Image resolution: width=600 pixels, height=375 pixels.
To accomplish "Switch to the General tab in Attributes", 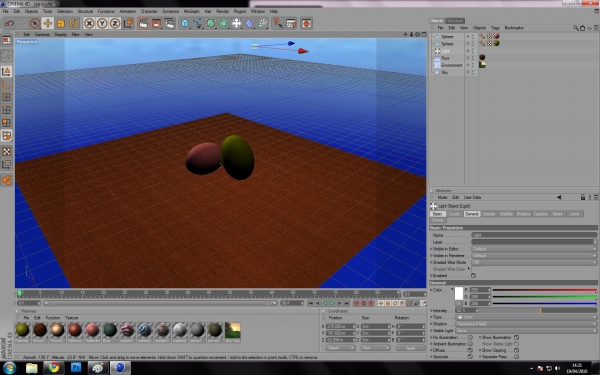I will (x=471, y=214).
